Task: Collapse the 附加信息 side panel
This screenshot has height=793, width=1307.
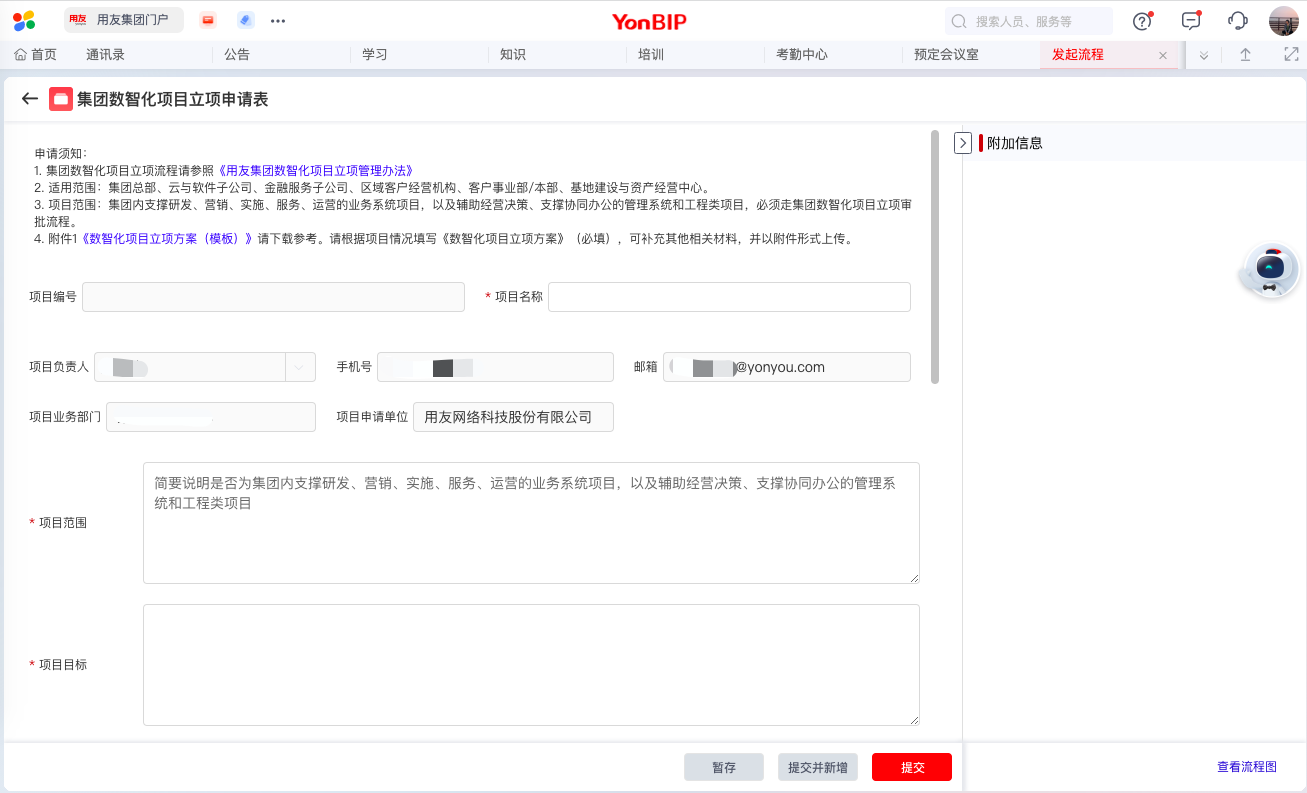Action: 963,143
